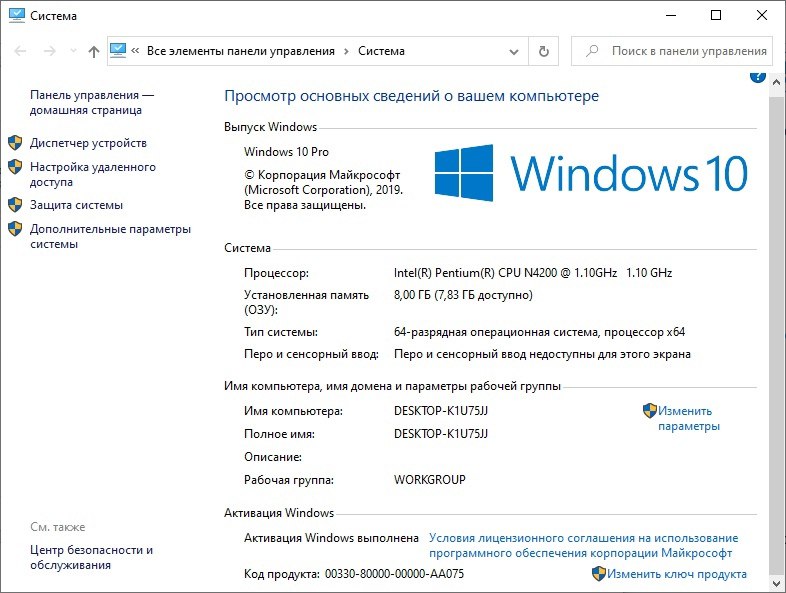Viewport: 786px width, 593px height.
Task: Expand the address bar history chevron
Action: [x=514, y=52]
